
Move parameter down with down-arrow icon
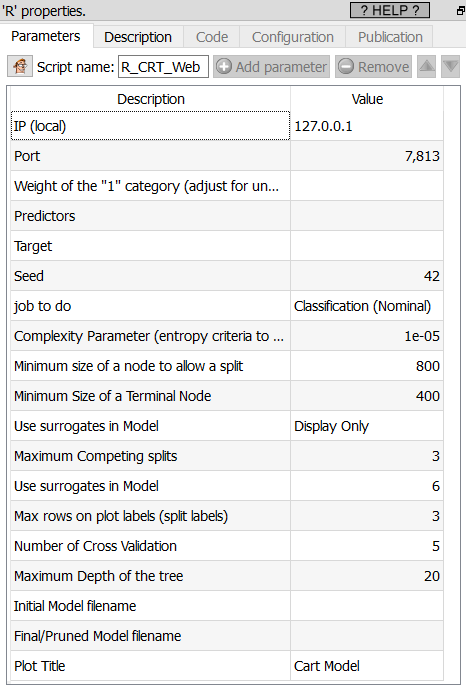click(451, 67)
